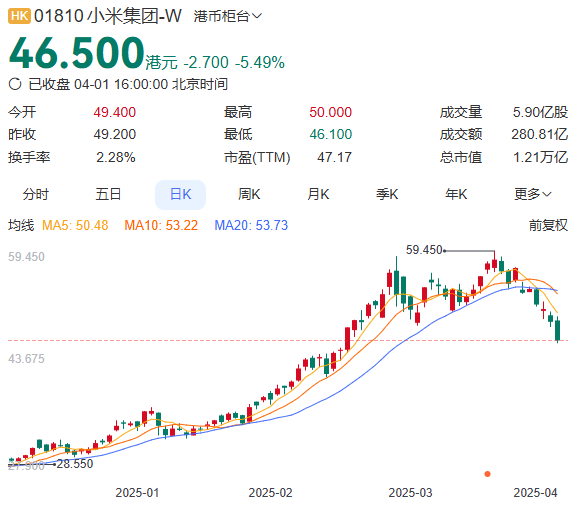The image size is (581, 513).
Task: Click the 前复权 adjustment button
Action: (548, 225)
